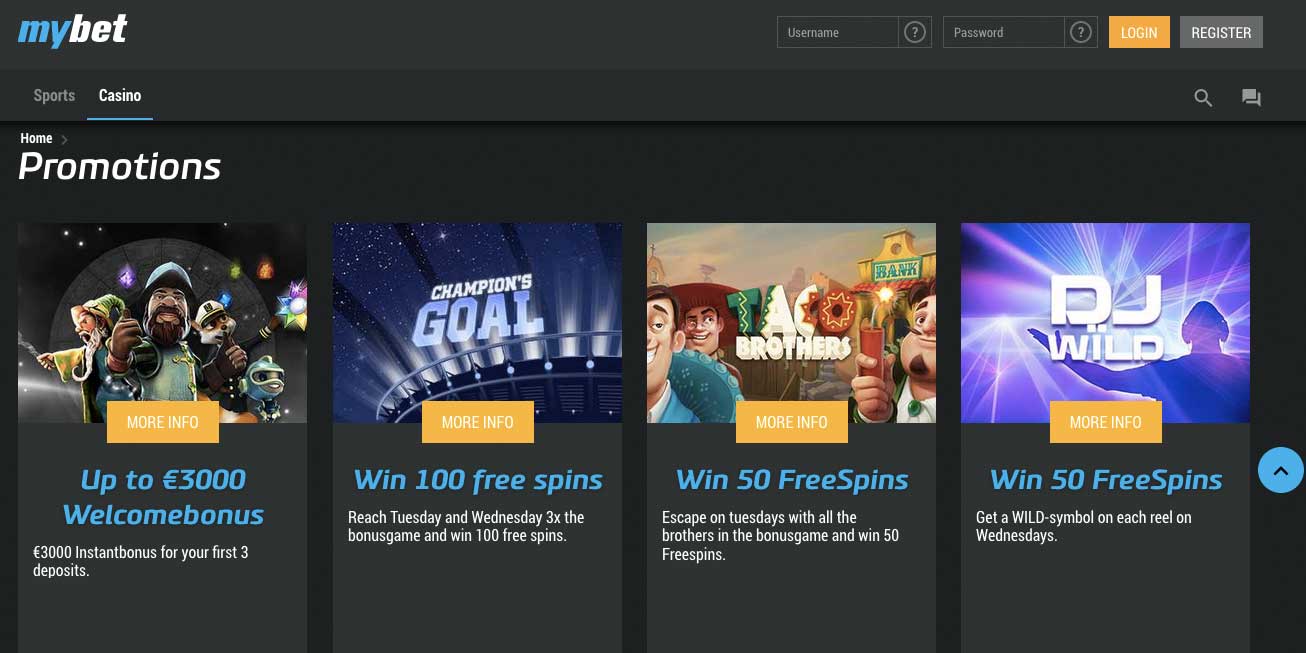Image resolution: width=1306 pixels, height=653 pixels.
Task: Open More Info for Champion's Goal
Action: tap(478, 422)
